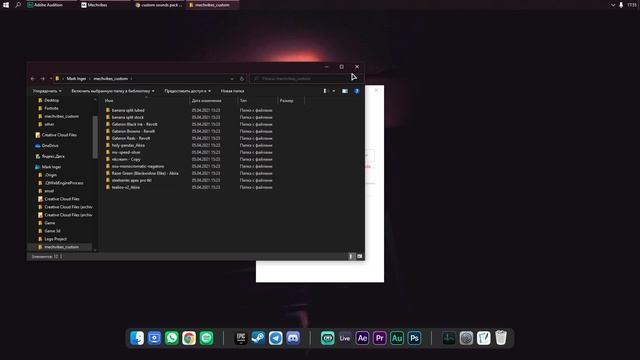The height and width of the screenshot is (360, 640).
Task: Select Lego Project in the navigation pane
Action: pyautogui.click(x=56, y=239)
